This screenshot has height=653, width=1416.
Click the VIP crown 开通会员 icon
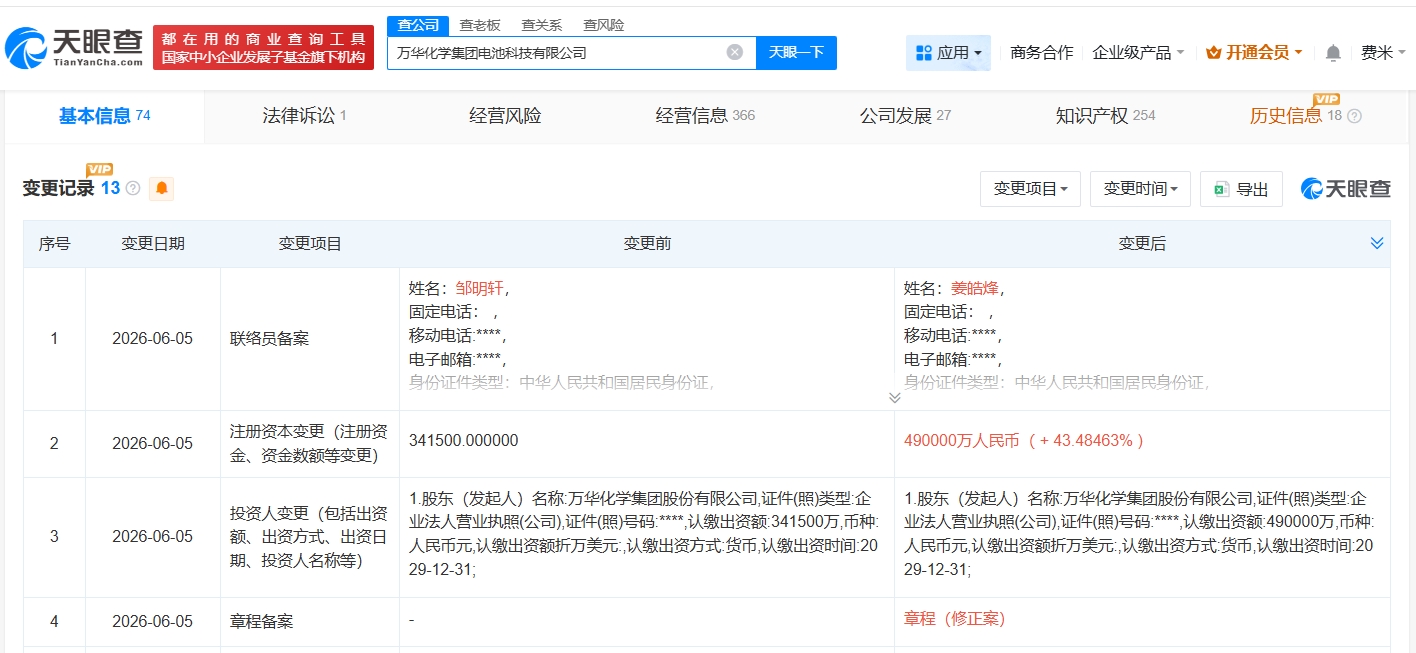click(1214, 52)
